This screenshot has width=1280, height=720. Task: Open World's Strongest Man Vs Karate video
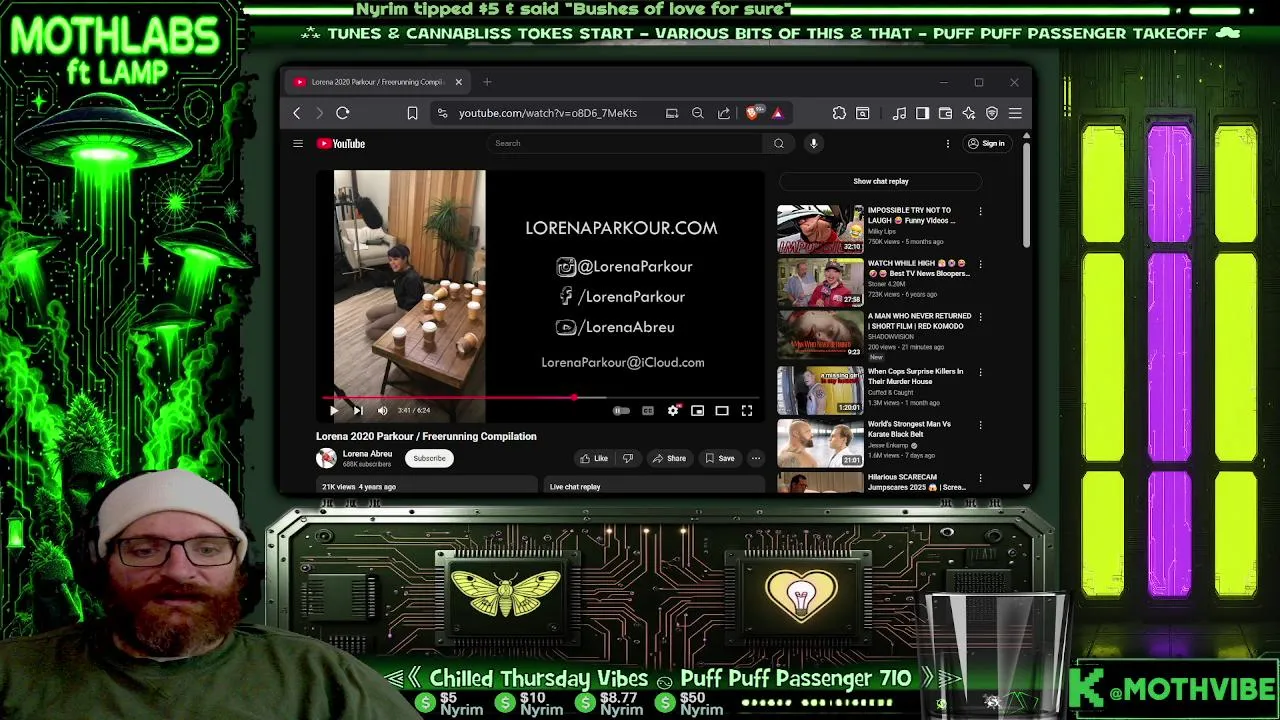(820, 443)
